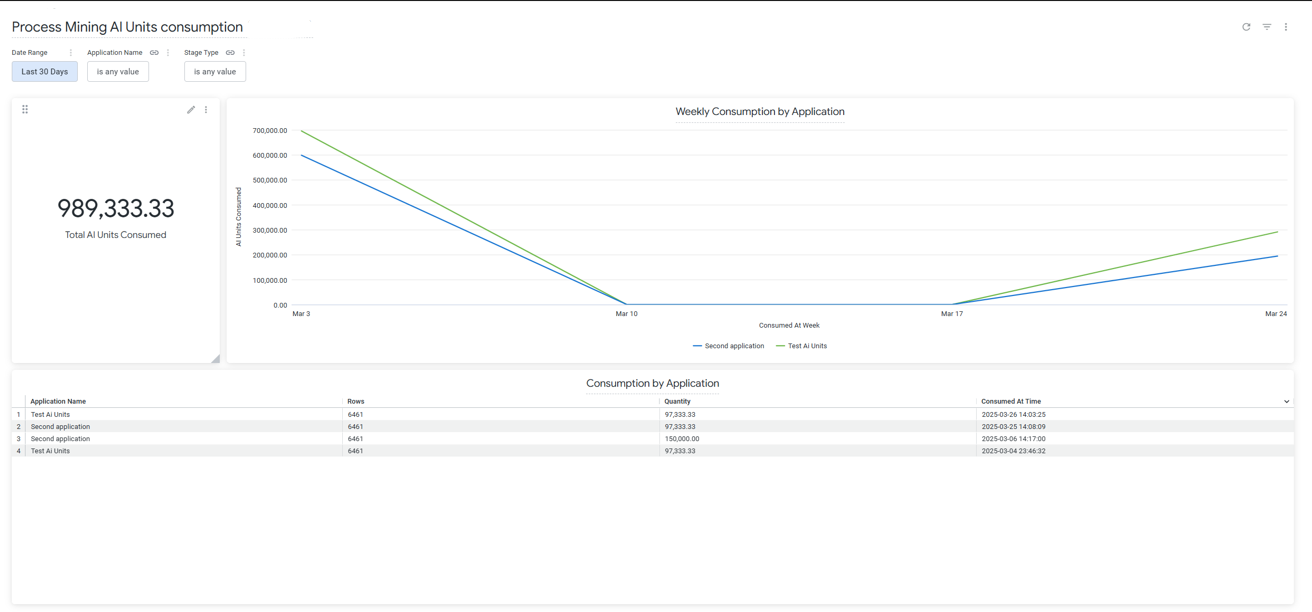The image size is (1312, 612).
Task: Open Total AI Units tile menu
Action: 206,110
